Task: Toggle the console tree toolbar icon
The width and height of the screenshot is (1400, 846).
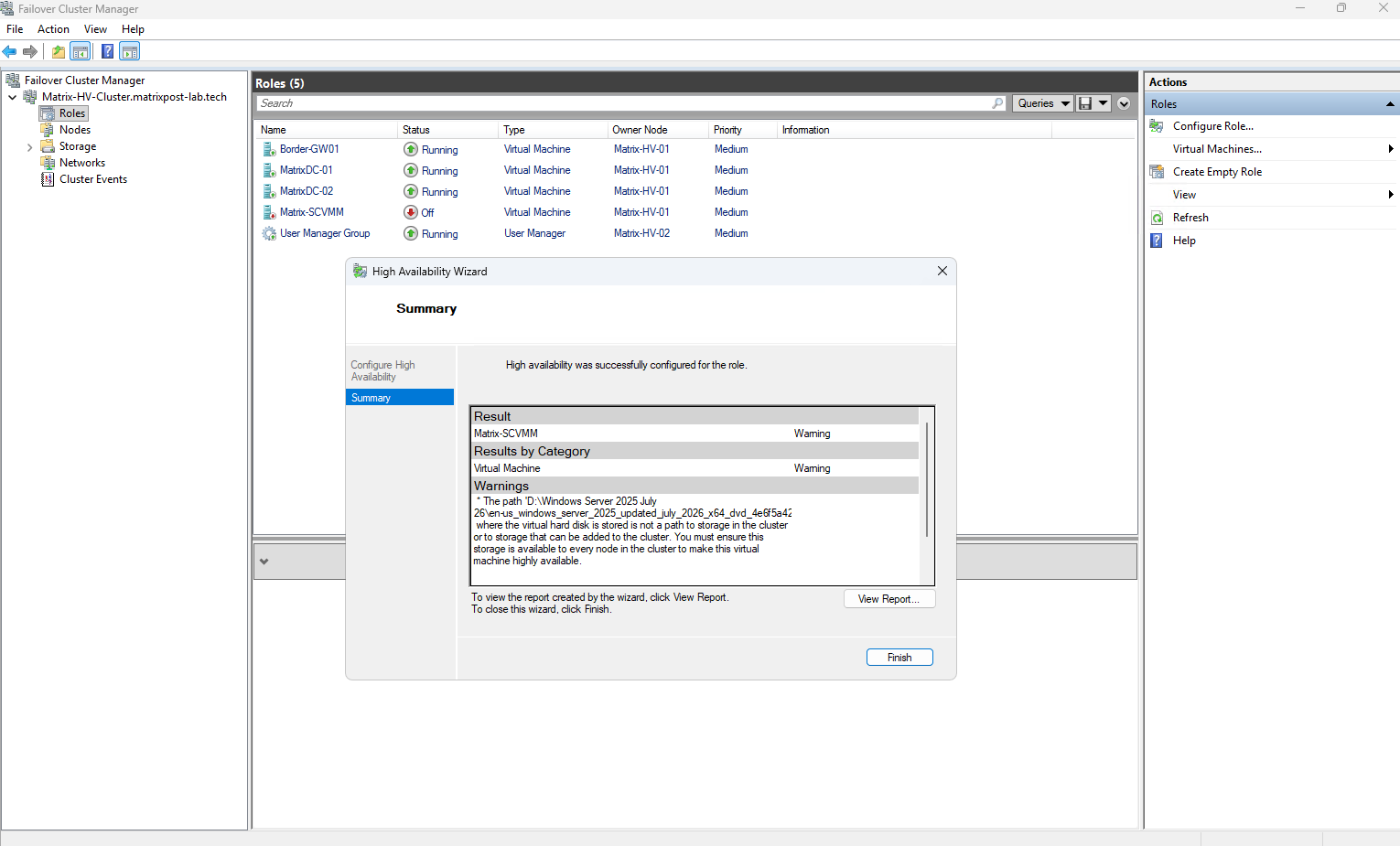Action: (x=81, y=51)
